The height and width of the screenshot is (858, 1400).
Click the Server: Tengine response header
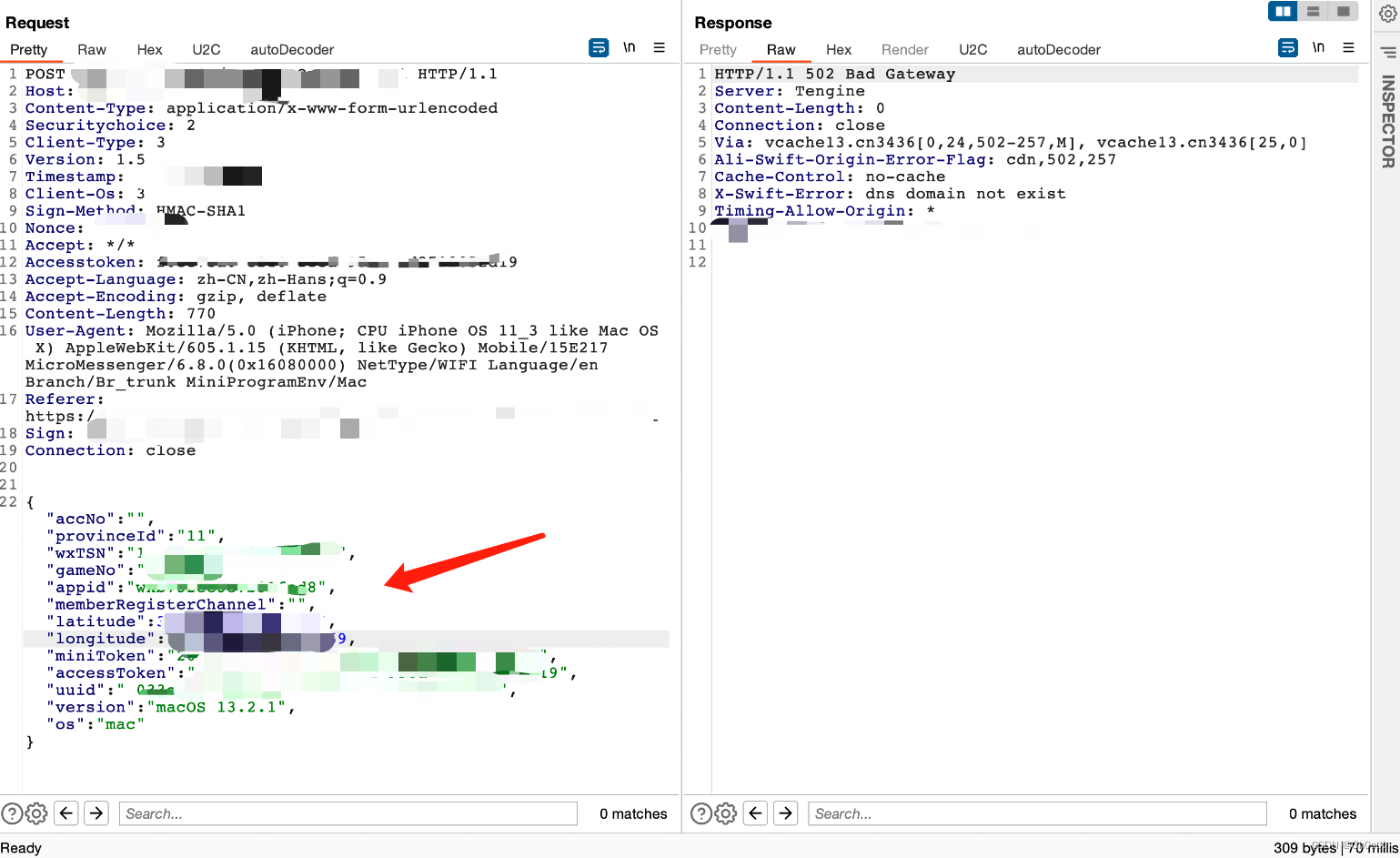pos(790,91)
